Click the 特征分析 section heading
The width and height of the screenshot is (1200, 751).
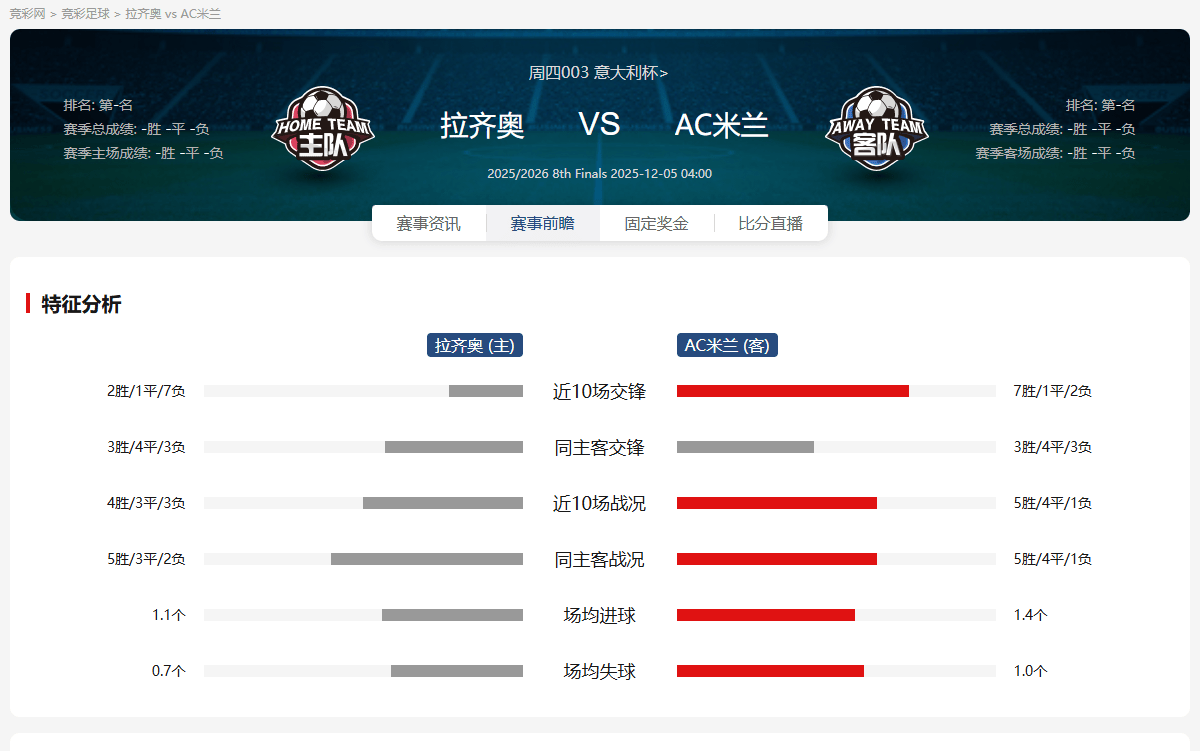pos(81,304)
